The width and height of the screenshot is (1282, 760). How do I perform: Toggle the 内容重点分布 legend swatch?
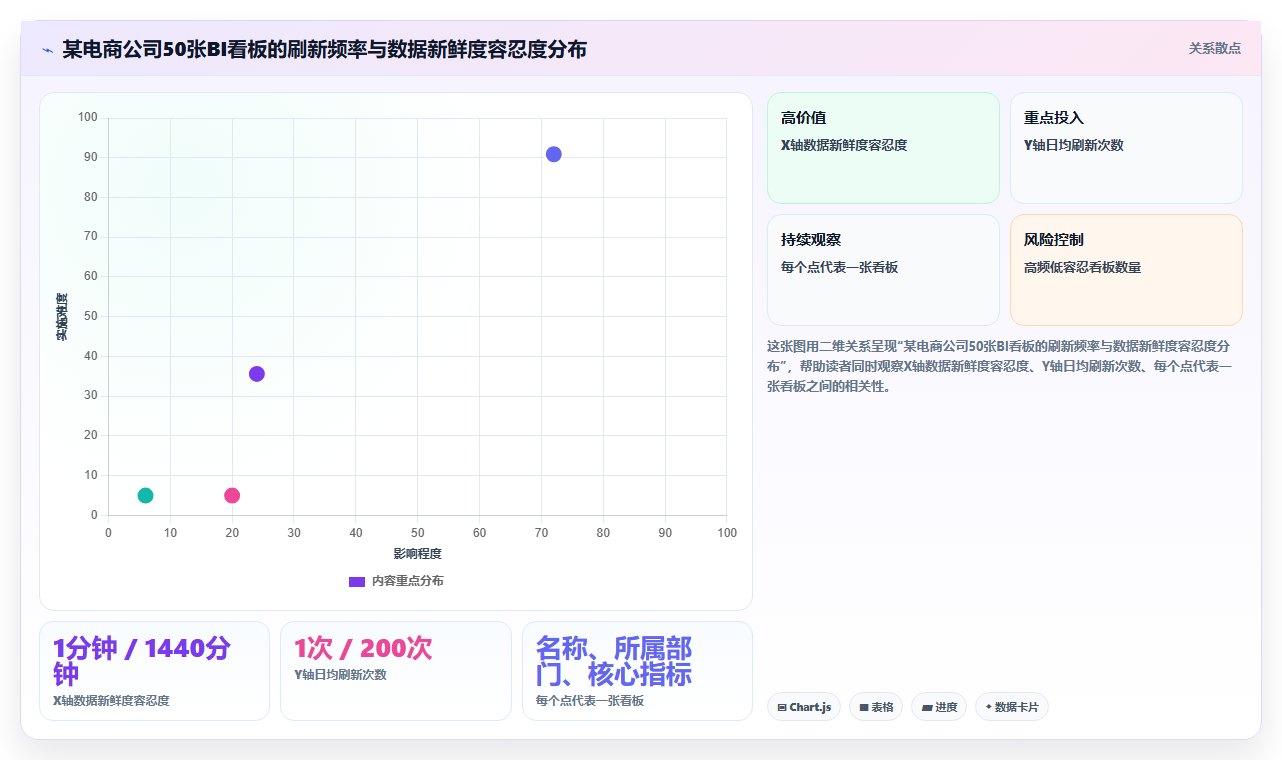(357, 581)
